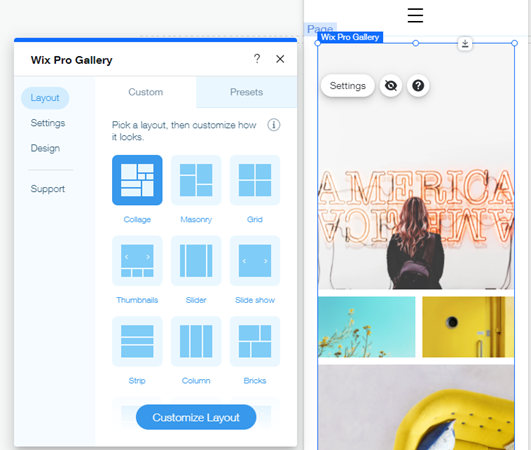The width and height of the screenshot is (531, 450).
Task: Select the Masonry layout icon
Action: point(196,180)
